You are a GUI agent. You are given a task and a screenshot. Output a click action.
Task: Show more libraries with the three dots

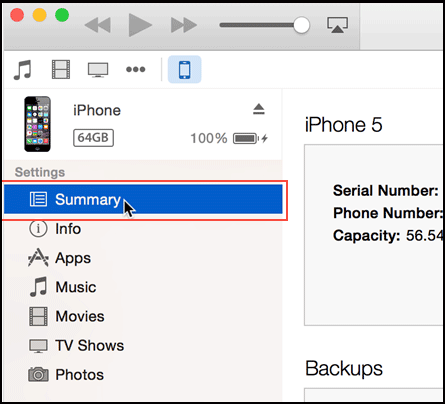pyautogui.click(x=136, y=69)
